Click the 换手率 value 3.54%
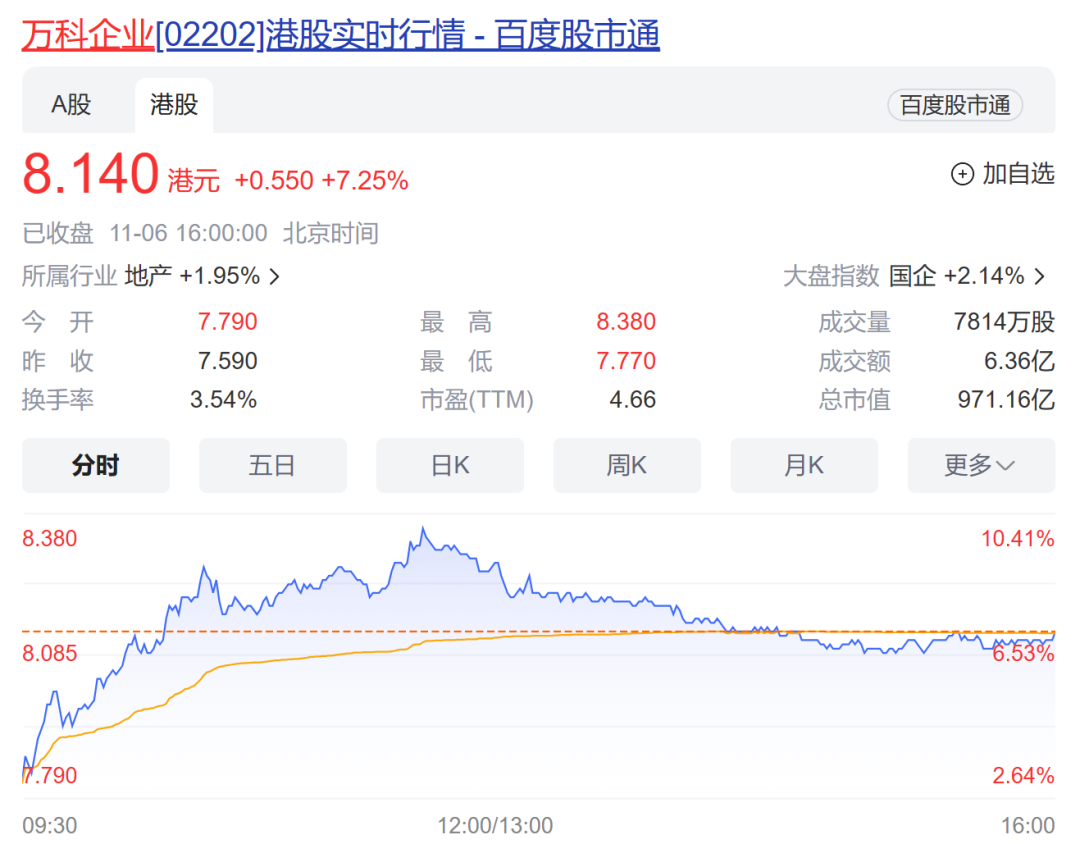1080x844 pixels. tap(223, 400)
